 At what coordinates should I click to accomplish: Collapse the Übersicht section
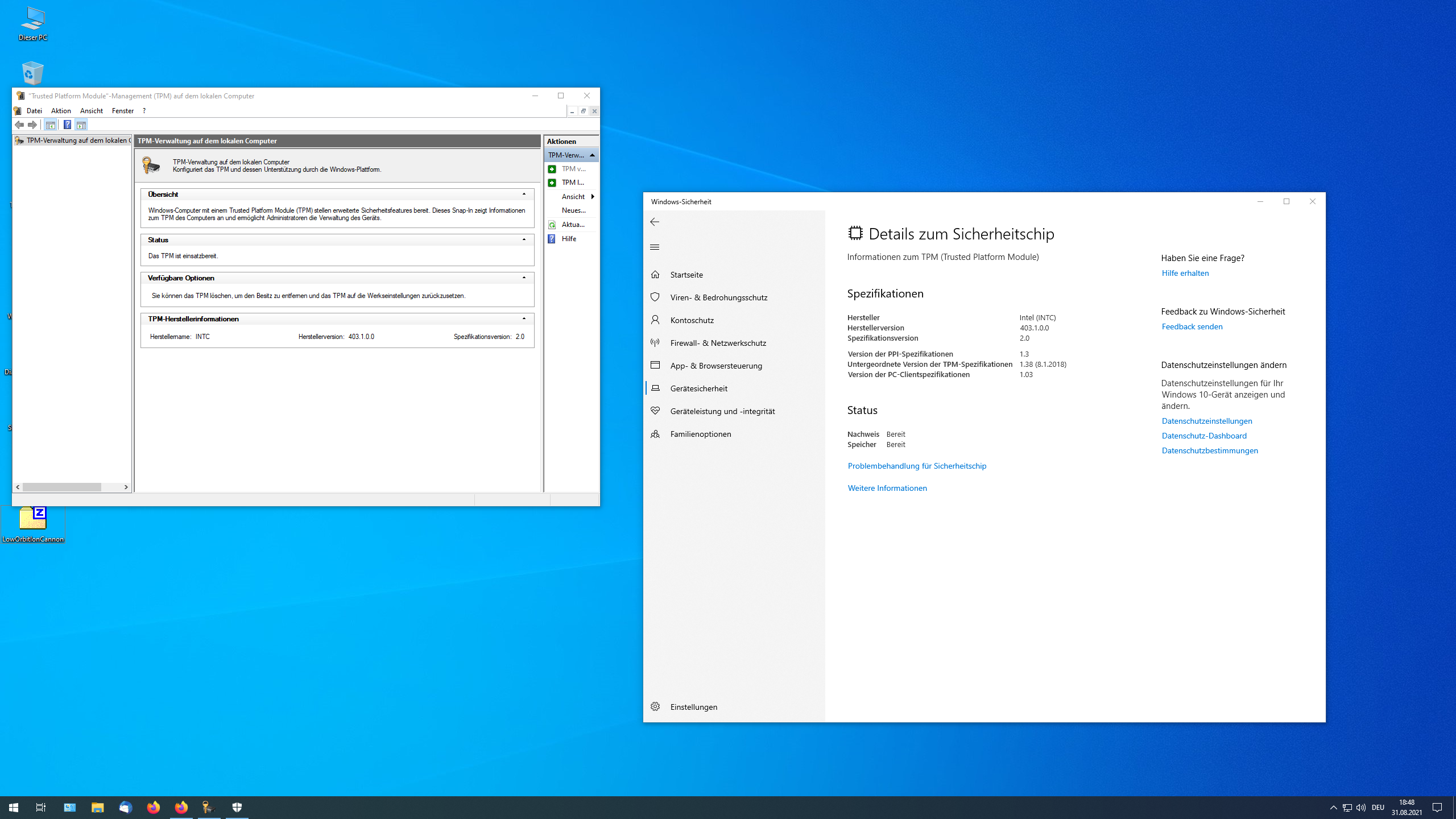coord(525,194)
